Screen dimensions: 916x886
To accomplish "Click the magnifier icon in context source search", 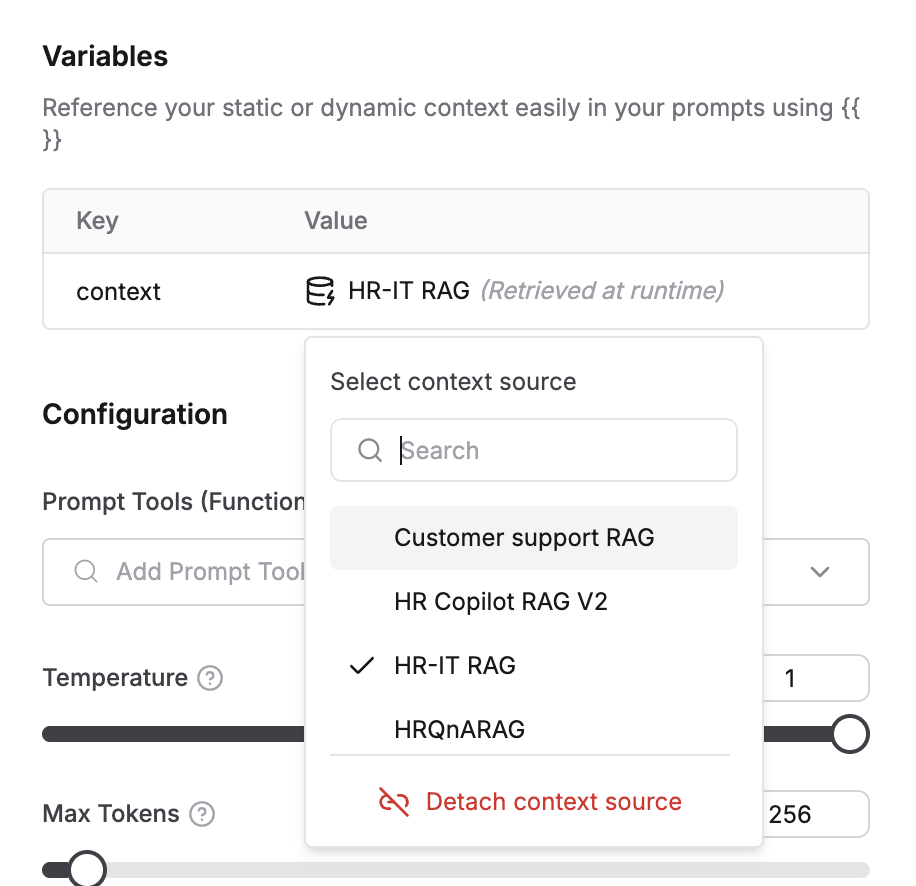I will click(x=370, y=450).
